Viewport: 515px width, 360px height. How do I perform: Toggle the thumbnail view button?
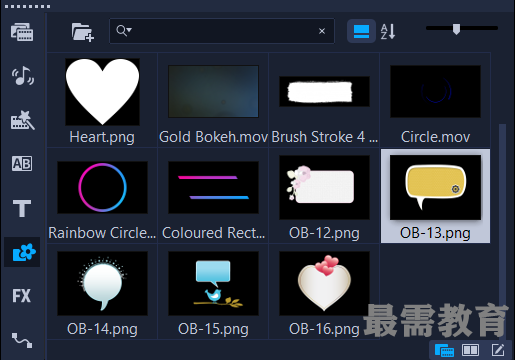tap(361, 31)
